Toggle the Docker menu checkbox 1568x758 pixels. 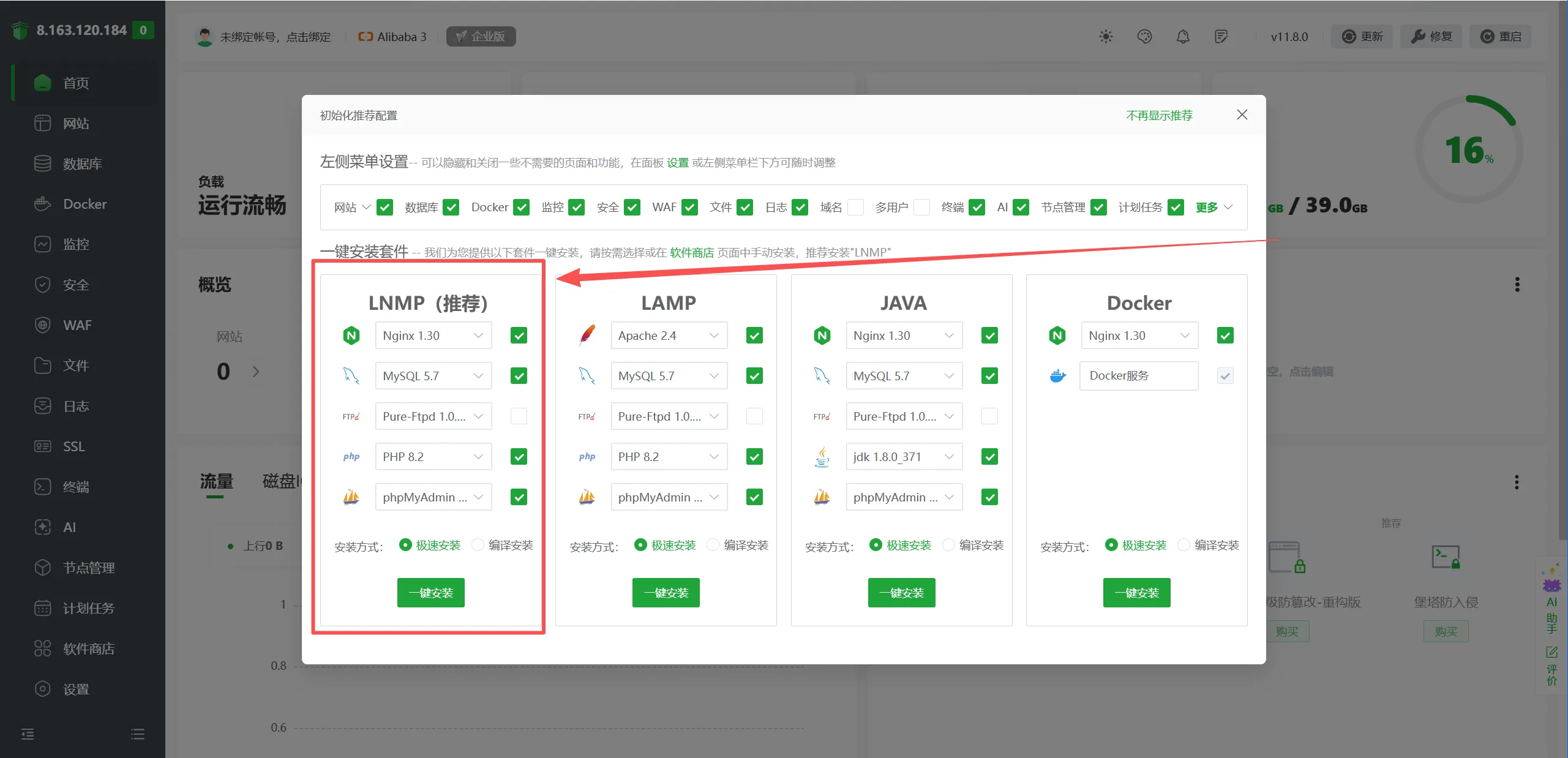(522, 208)
